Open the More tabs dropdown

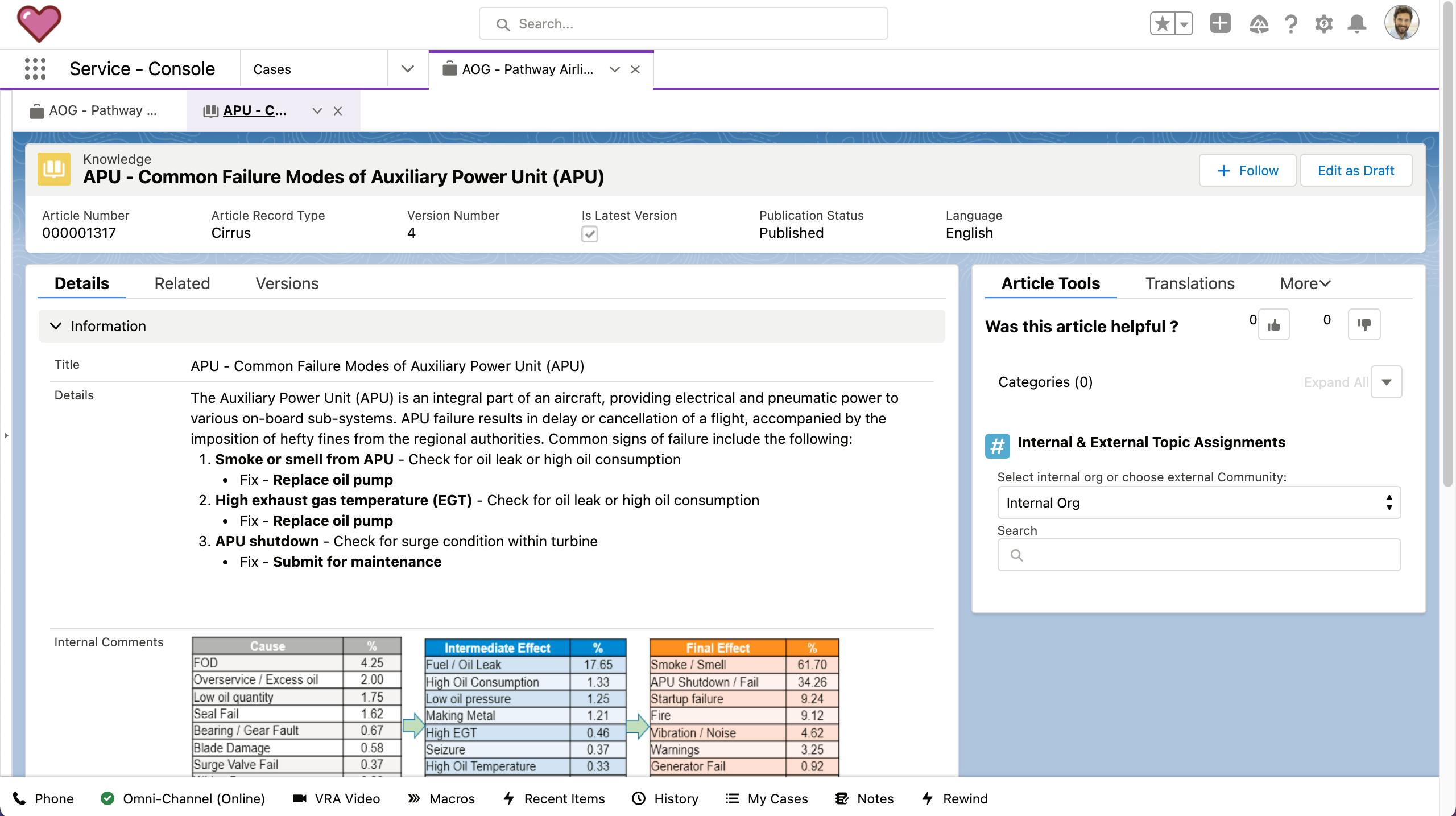click(x=1305, y=283)
